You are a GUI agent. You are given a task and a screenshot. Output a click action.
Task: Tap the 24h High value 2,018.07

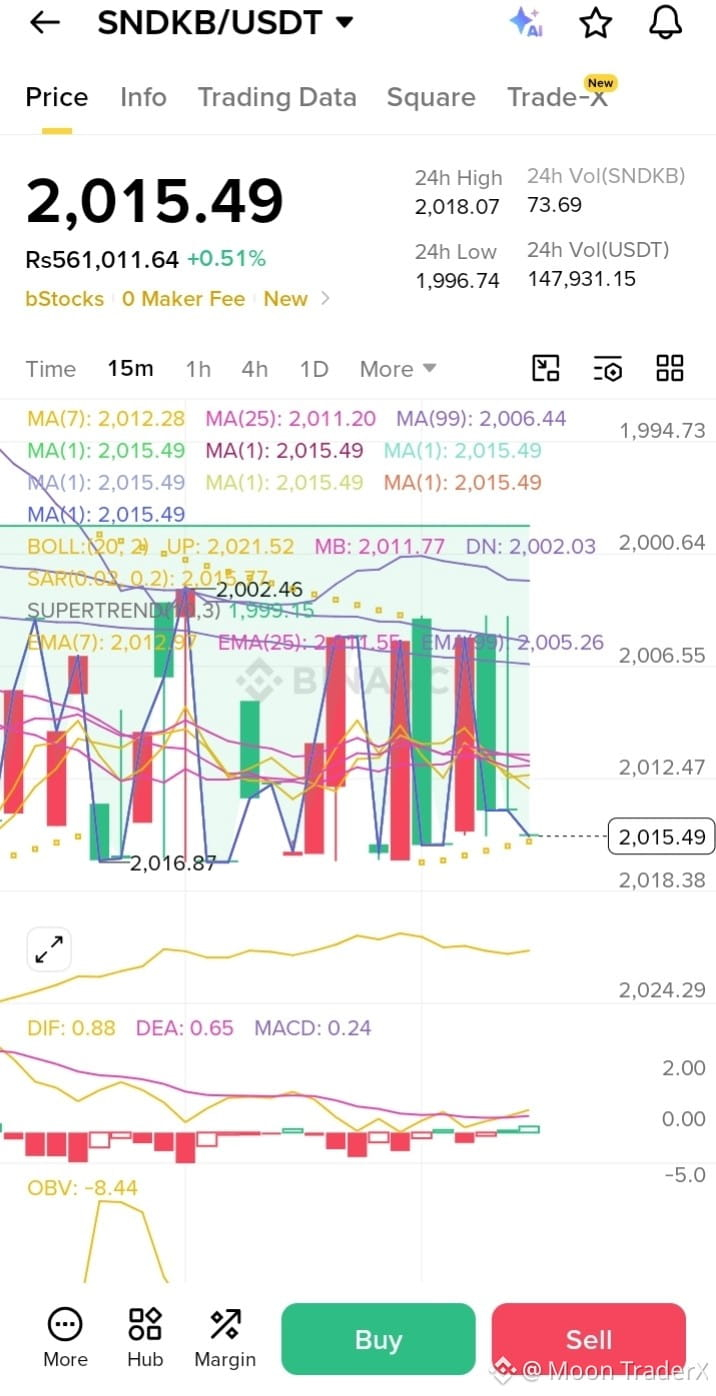pyautogui.click(x=457, y=208)
